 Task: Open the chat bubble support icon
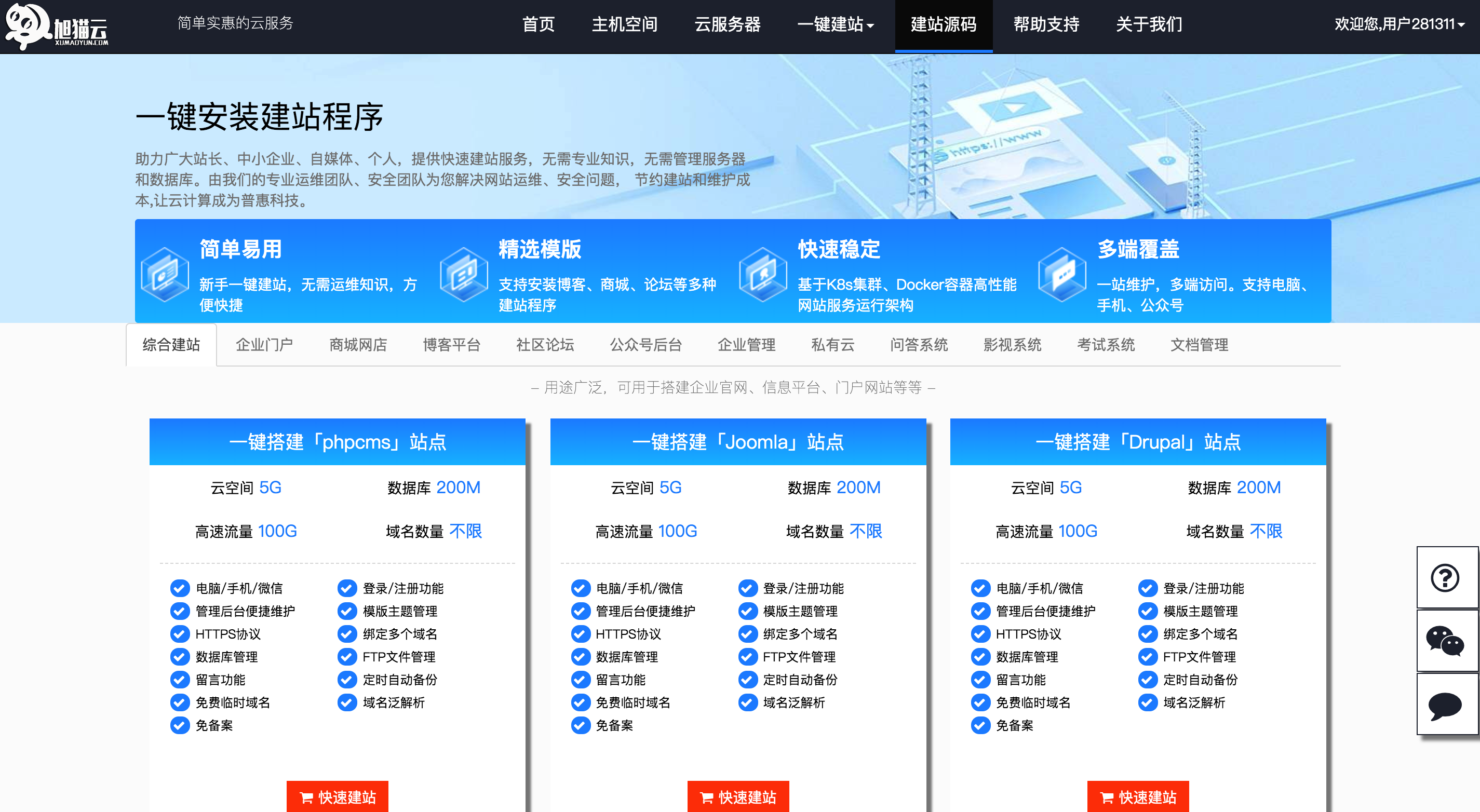[1445, 705]
